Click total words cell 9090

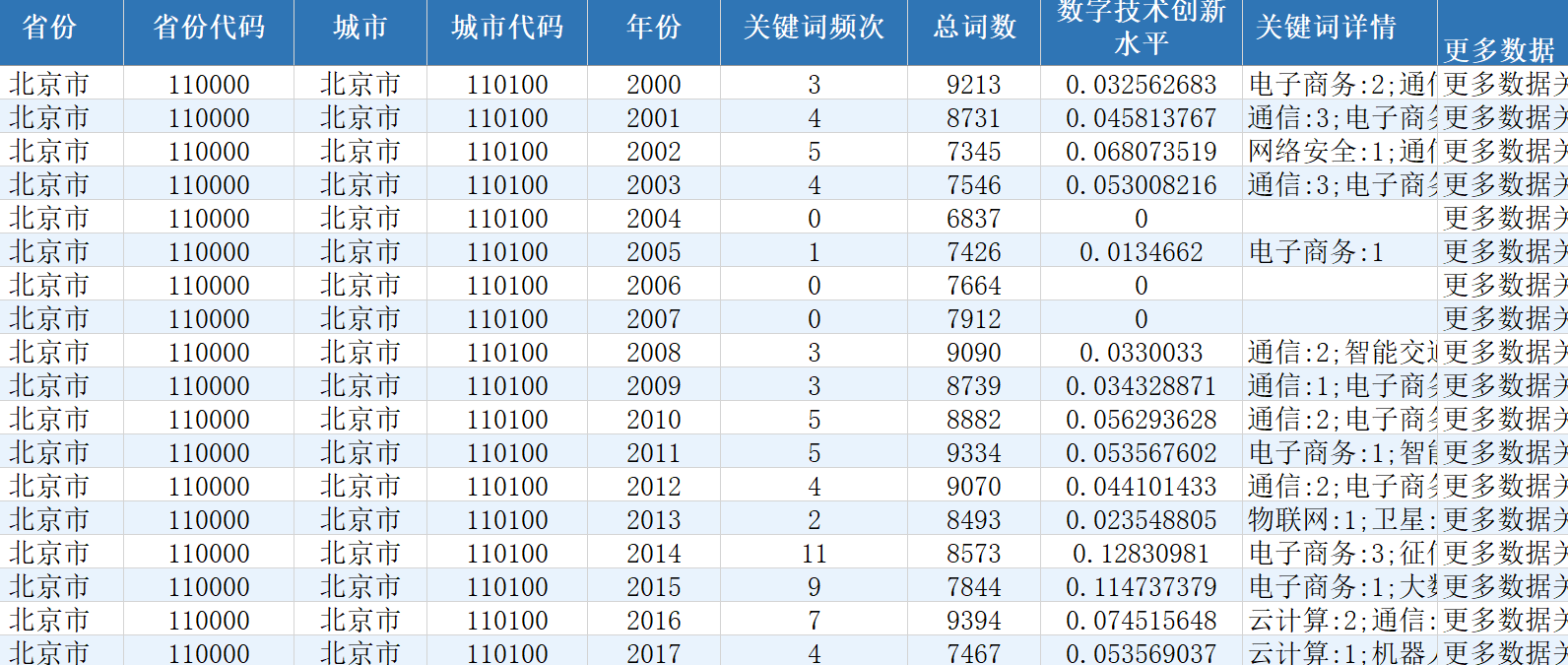point(974,353)
